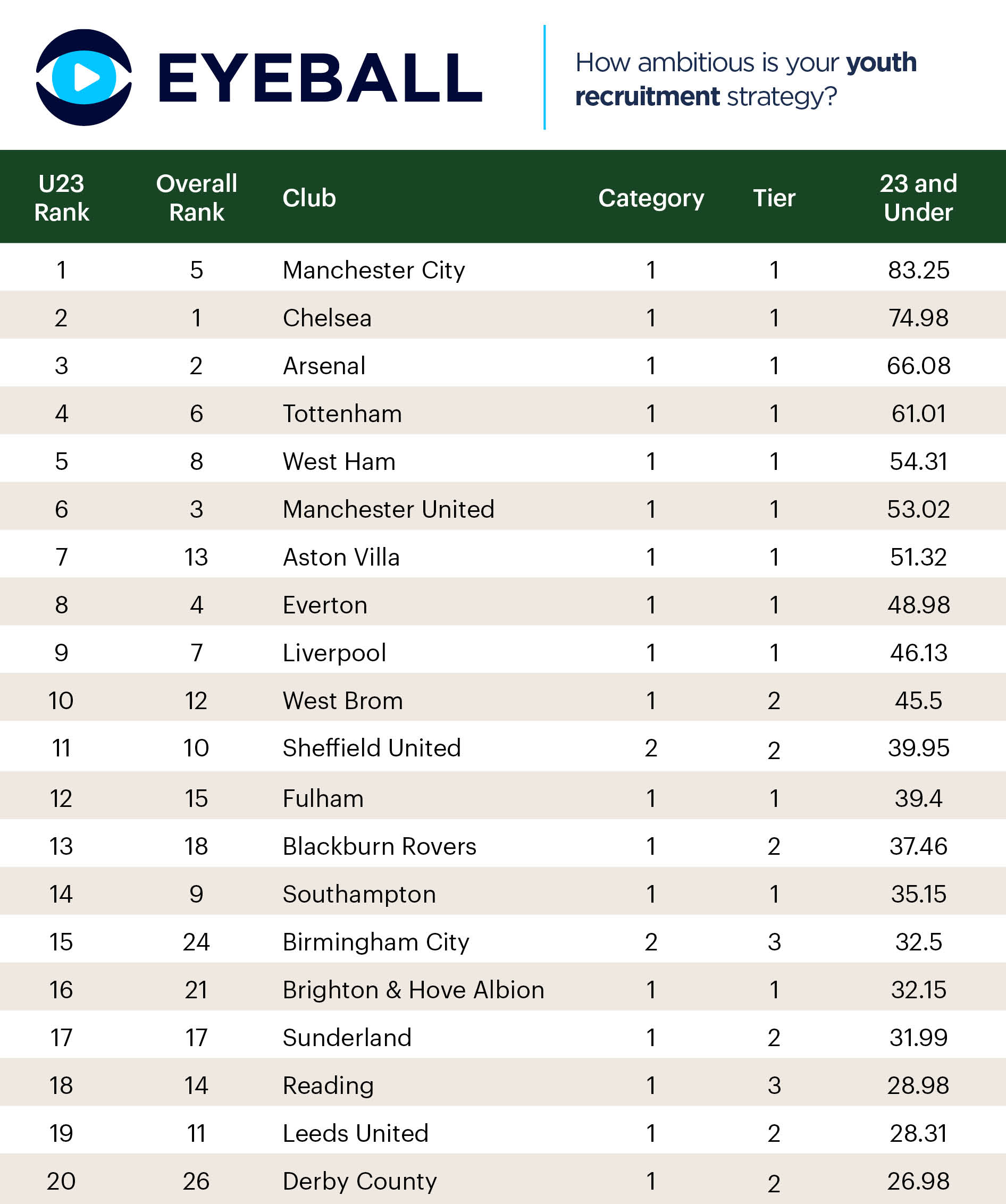Image resolution: width=1006 pixels, height=1204 pixels.
Task: Select the '23 and Under' column header
Action: tap(918, 198)
